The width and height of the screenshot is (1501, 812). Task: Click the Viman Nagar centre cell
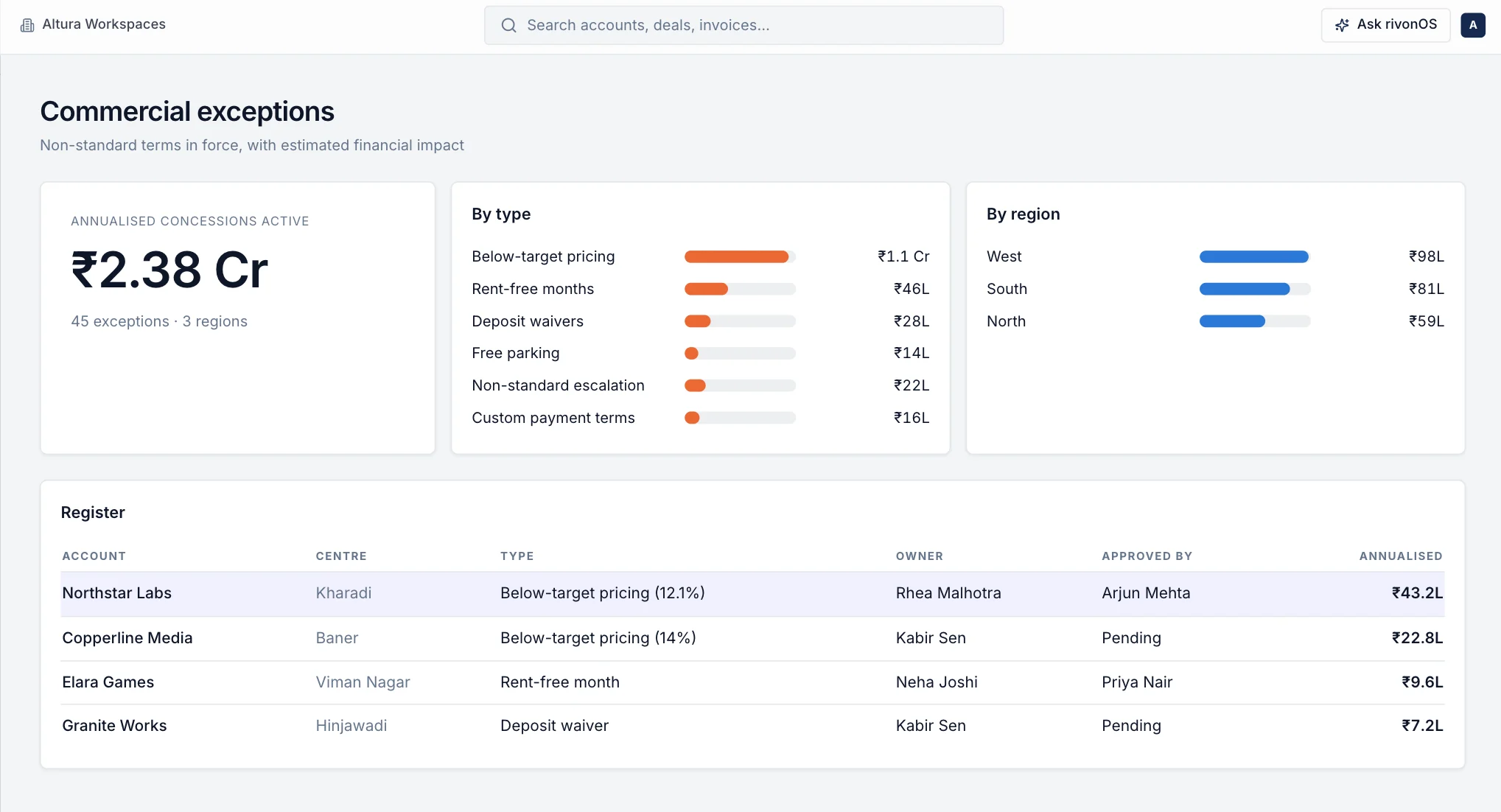coord(363,682)
